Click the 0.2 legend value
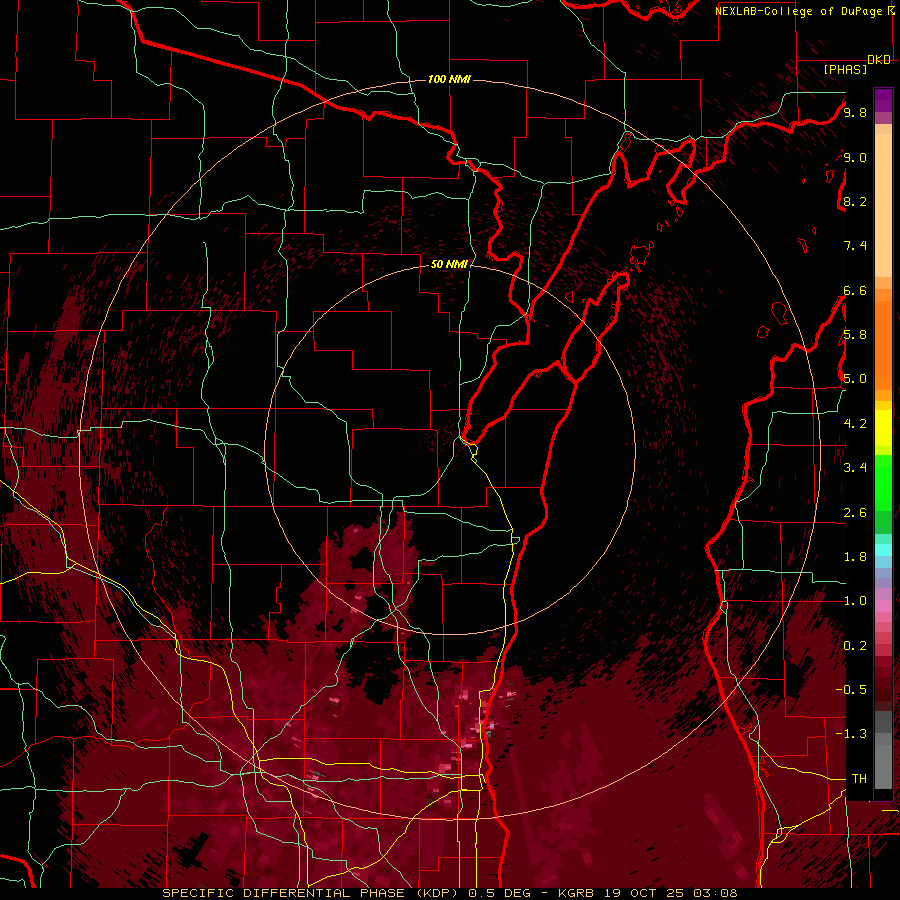Viewport: 900px width, 900px height. (855, 646)
